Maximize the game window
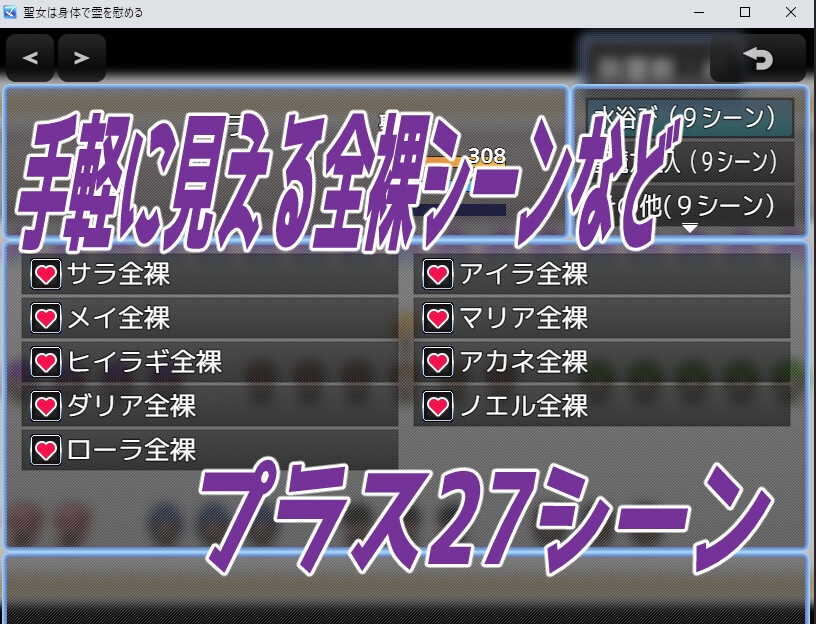The height and width of the screenshot is (624, 816). tap(745, 13)
